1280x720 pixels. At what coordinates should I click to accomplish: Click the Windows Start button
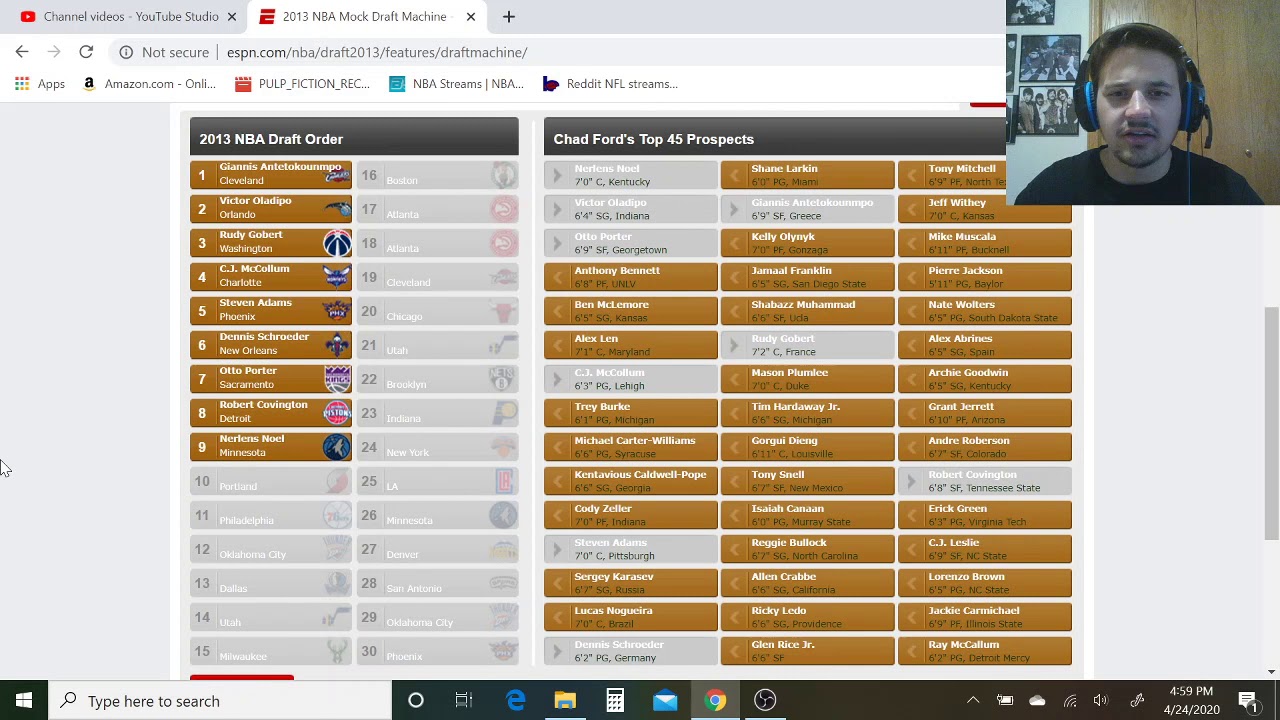point(24,701)
